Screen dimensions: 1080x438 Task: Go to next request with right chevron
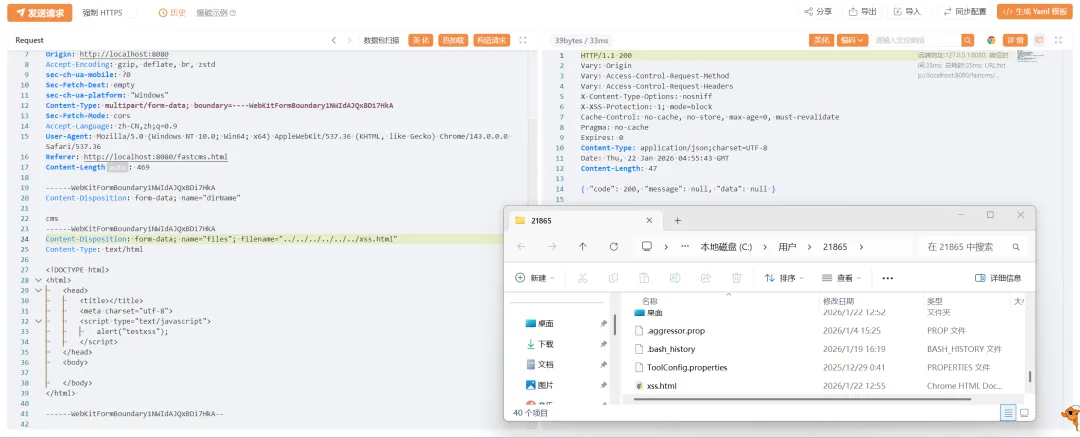click(349, 40)
